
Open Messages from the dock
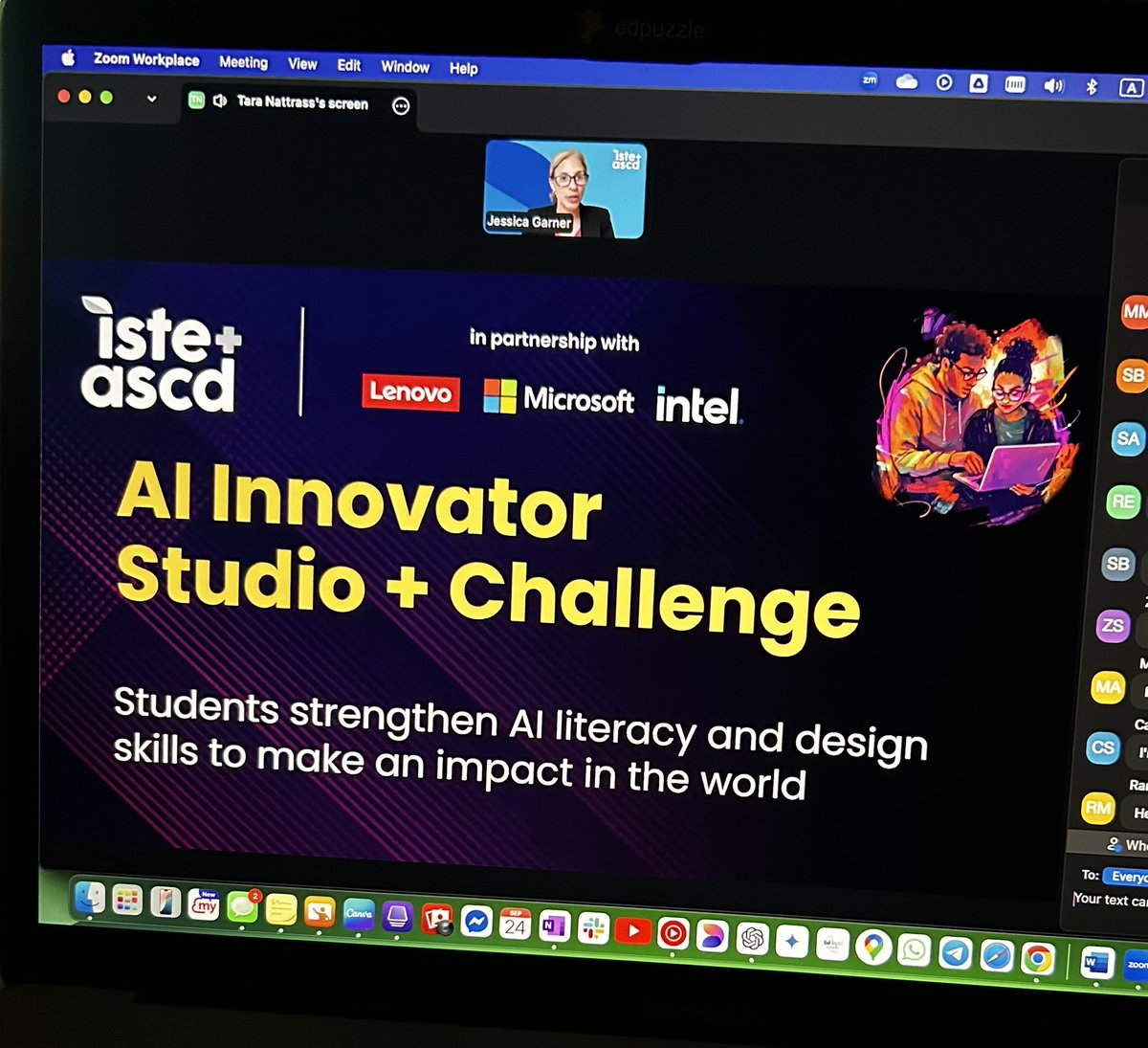click(x=242, y=907)
